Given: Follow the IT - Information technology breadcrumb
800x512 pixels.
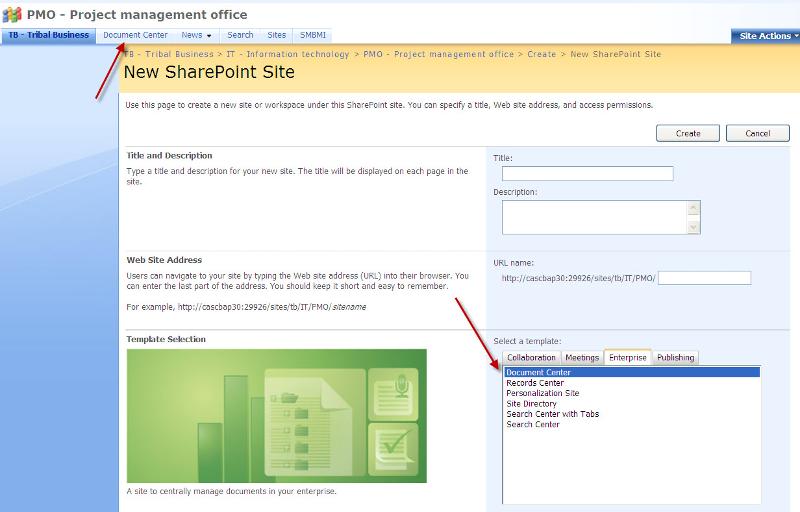Looking at the screenshot, I should coord(288,54).
